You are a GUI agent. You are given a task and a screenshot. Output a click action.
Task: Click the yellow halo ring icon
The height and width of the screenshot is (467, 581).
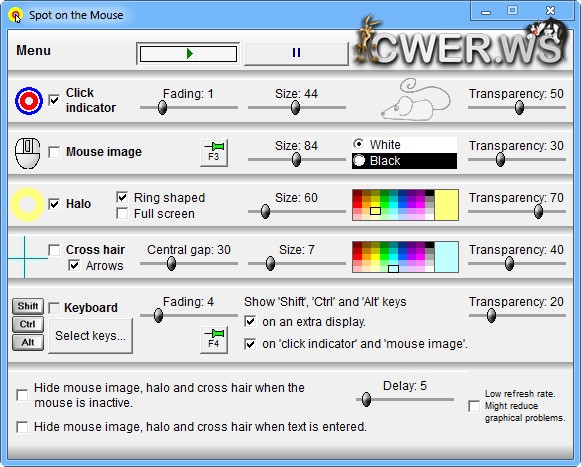click(x=27, y=205)
